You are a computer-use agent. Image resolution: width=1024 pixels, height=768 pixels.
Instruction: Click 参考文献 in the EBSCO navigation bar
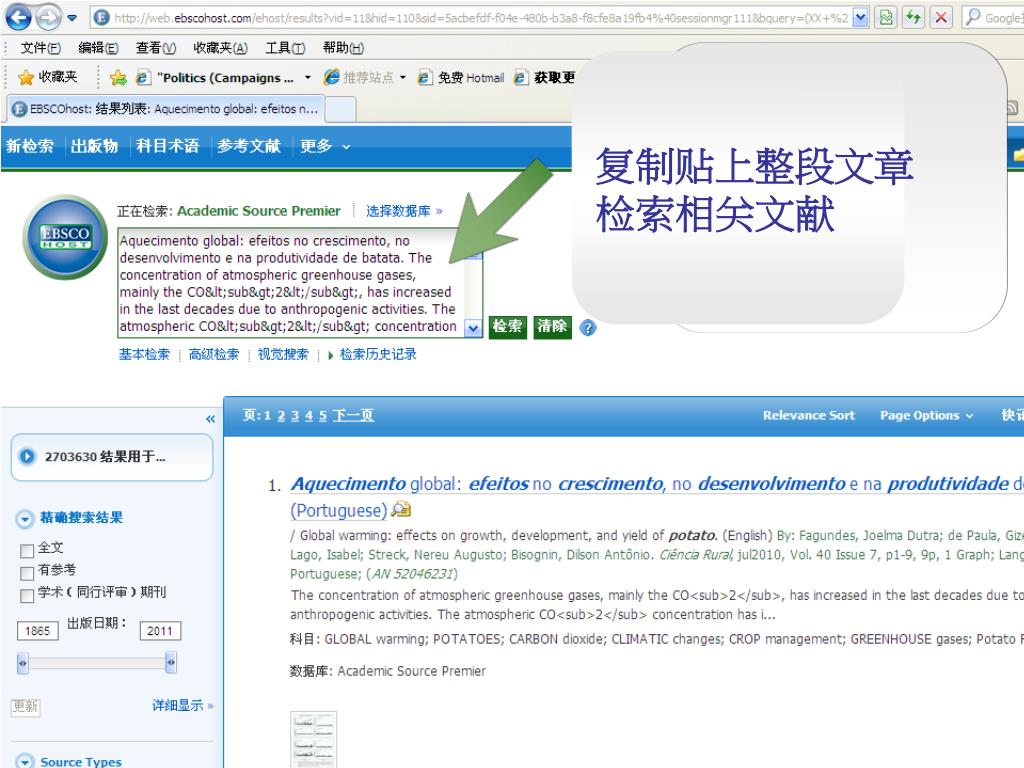[x=249, y=146]
